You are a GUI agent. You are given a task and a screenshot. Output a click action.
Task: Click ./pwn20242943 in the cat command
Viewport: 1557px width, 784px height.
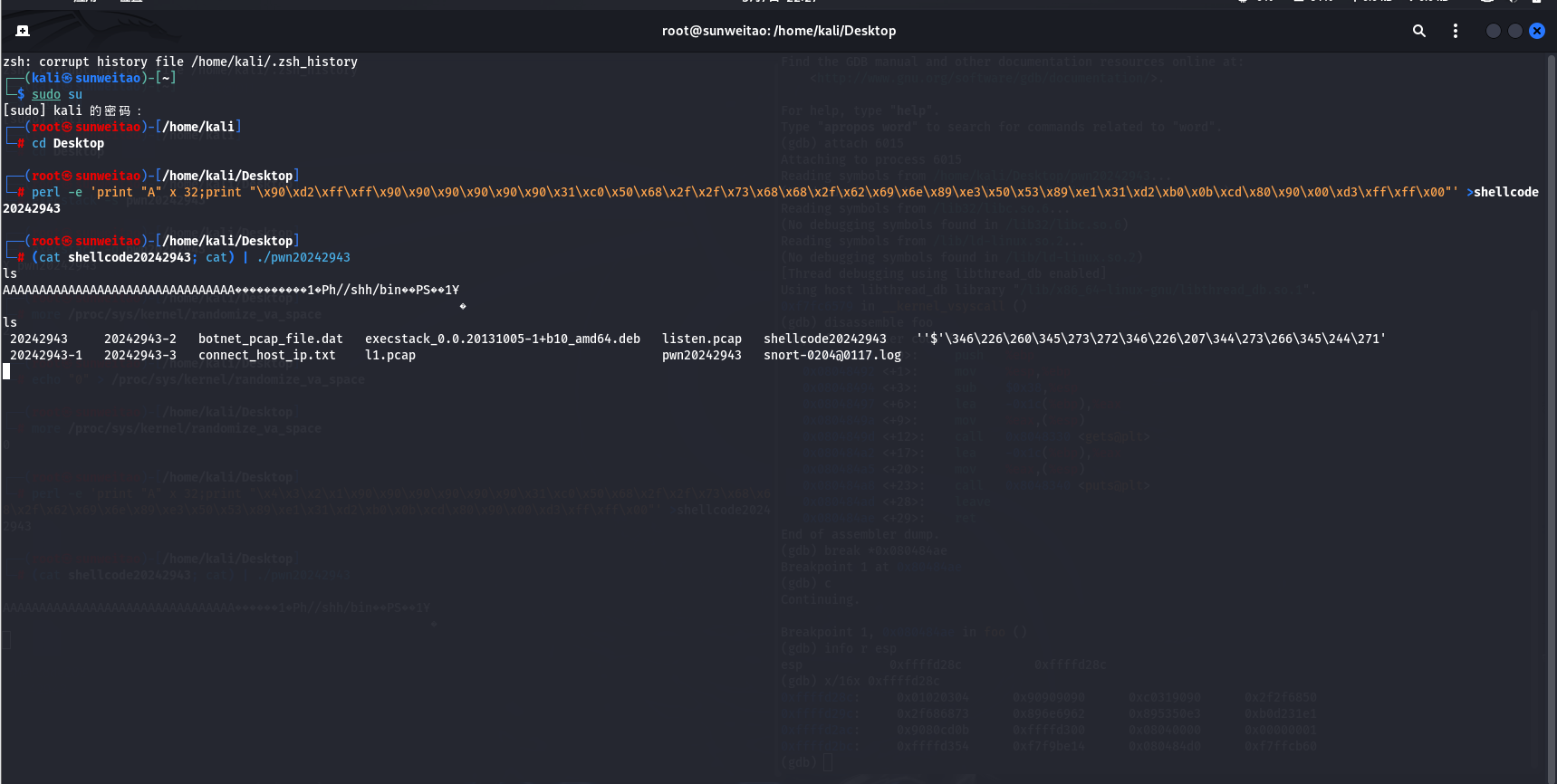(x=303, y=257)
